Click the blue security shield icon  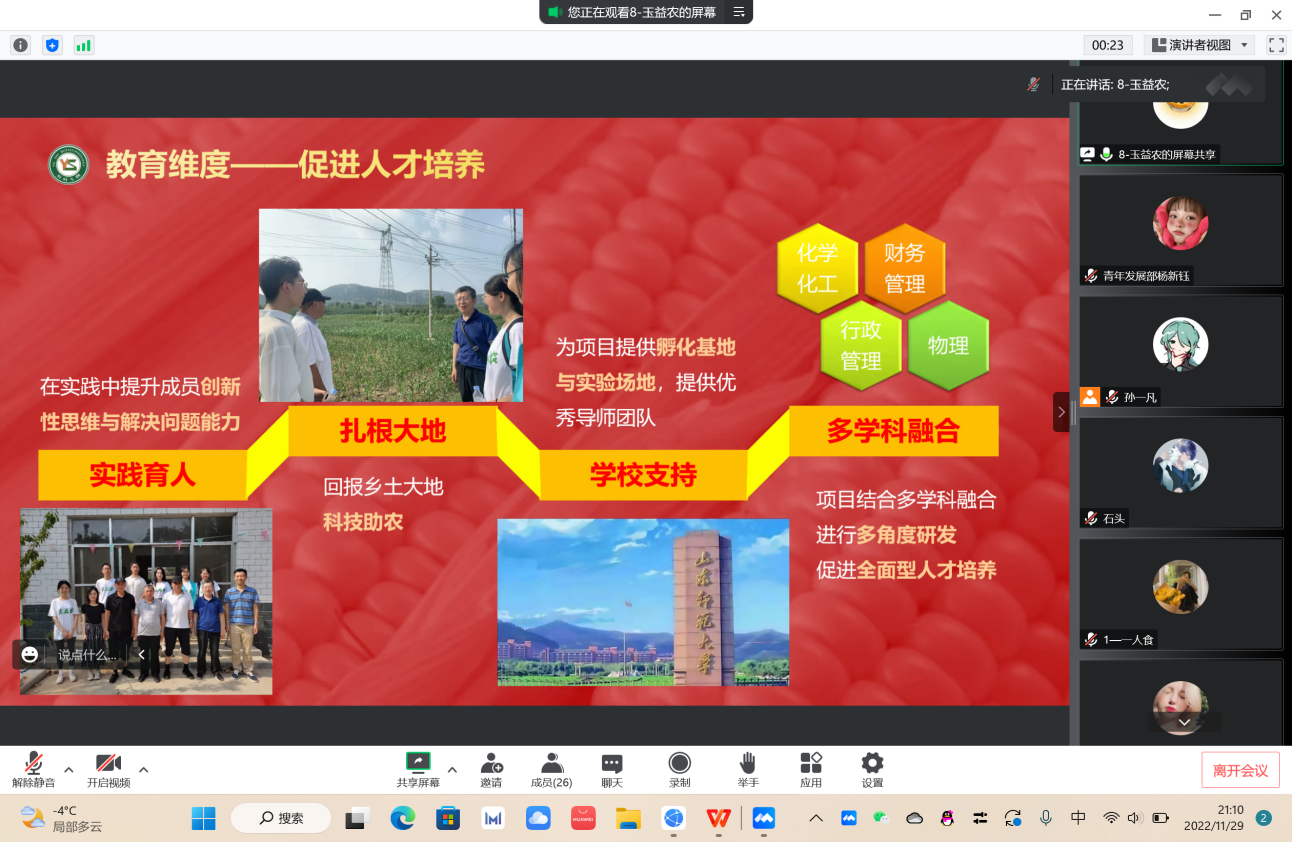click(x=52, y=45)
